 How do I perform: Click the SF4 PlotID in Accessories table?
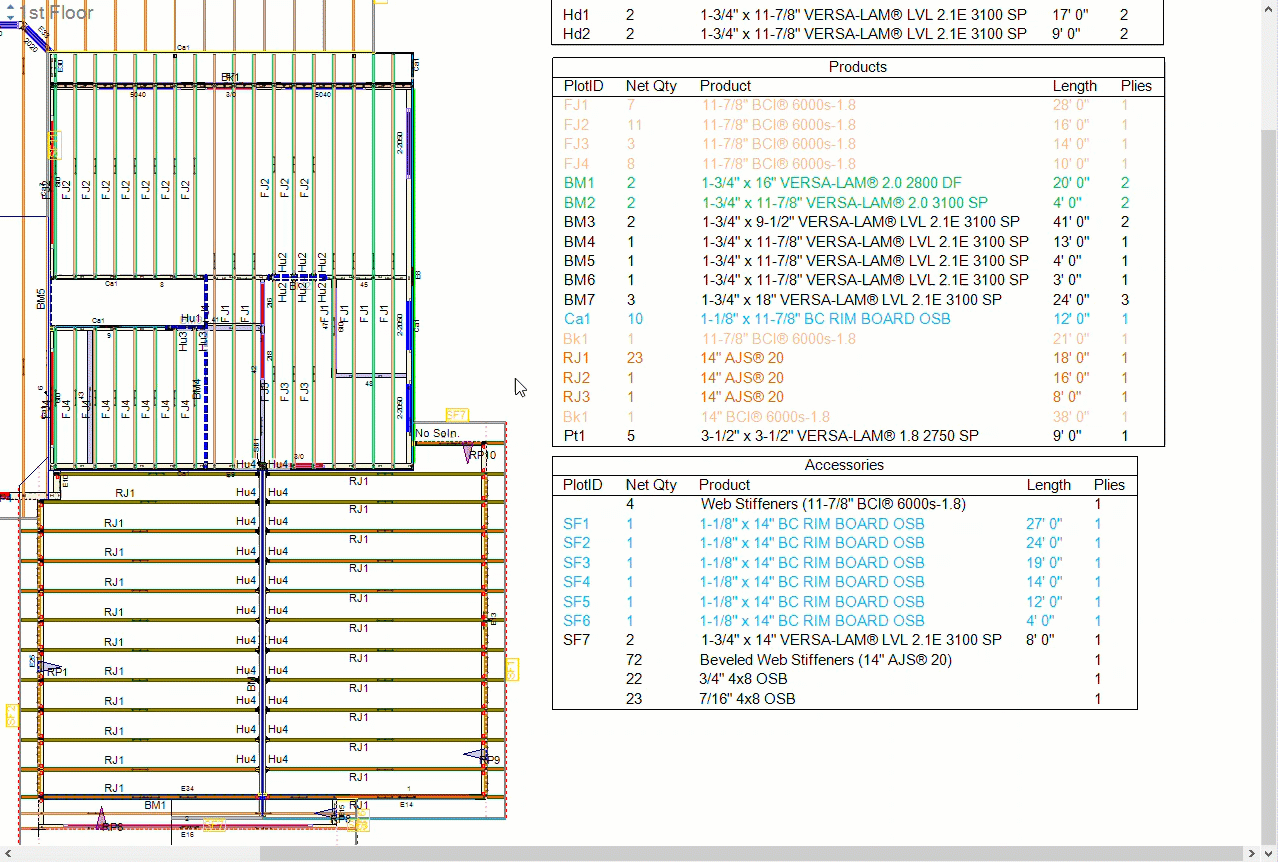tap(576, 582)
